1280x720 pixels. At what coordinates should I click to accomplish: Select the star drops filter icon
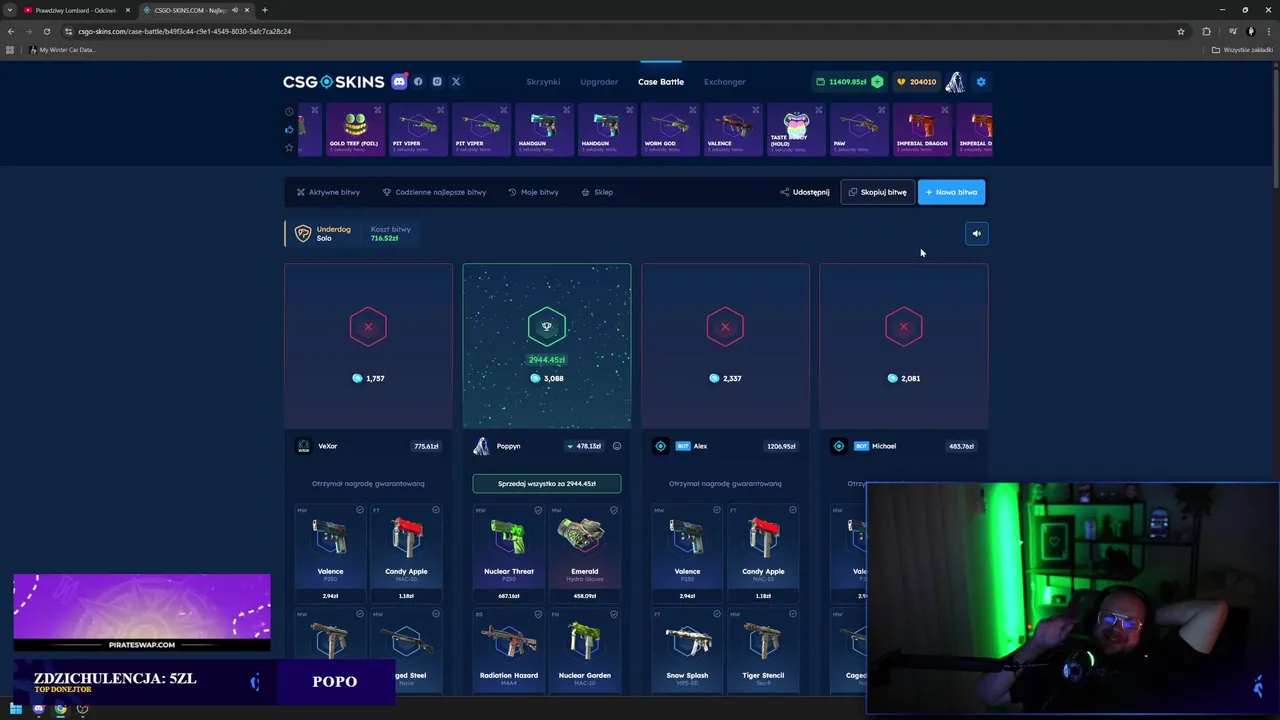pos(289,148)
